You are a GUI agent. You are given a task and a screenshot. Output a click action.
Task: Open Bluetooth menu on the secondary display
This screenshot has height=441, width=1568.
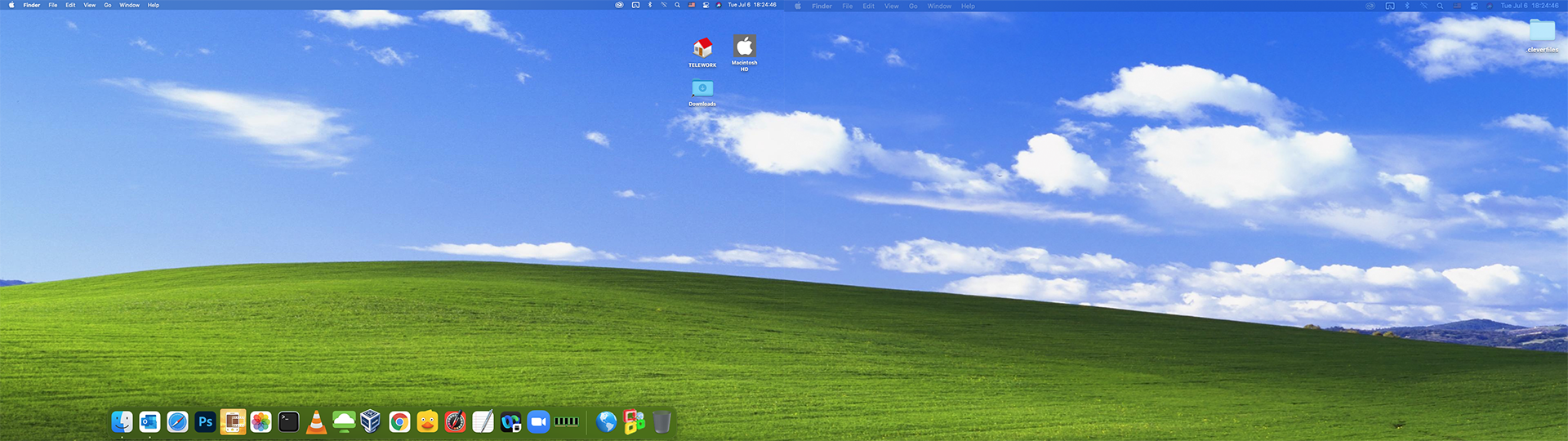[1407, 6]
